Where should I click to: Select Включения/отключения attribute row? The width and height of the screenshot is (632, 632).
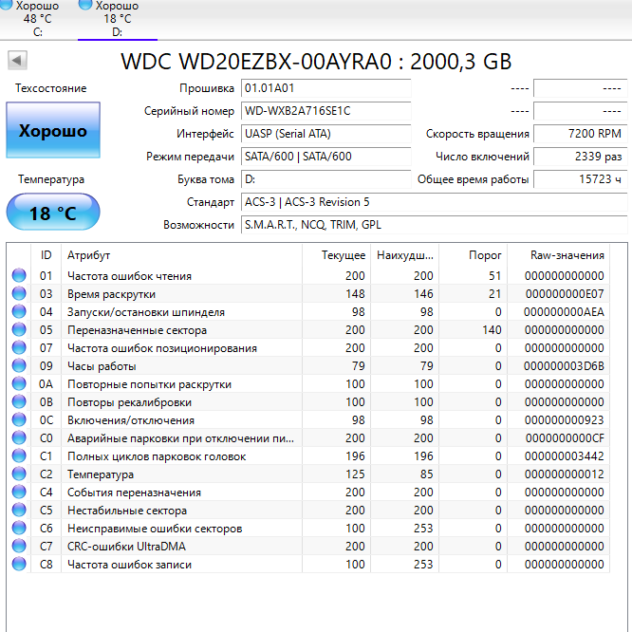pyautogui.click(x=308, y=420)
